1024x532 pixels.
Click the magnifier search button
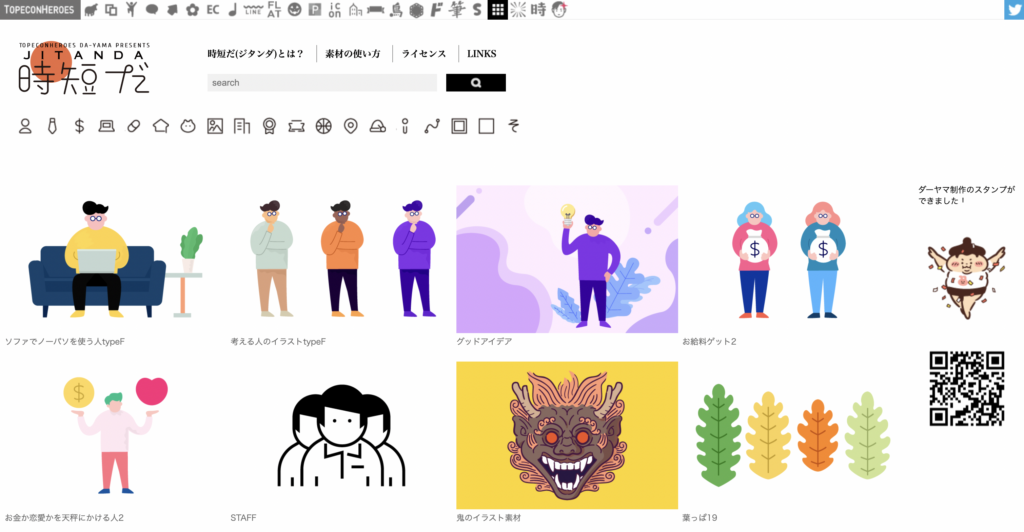click(475, 83)
